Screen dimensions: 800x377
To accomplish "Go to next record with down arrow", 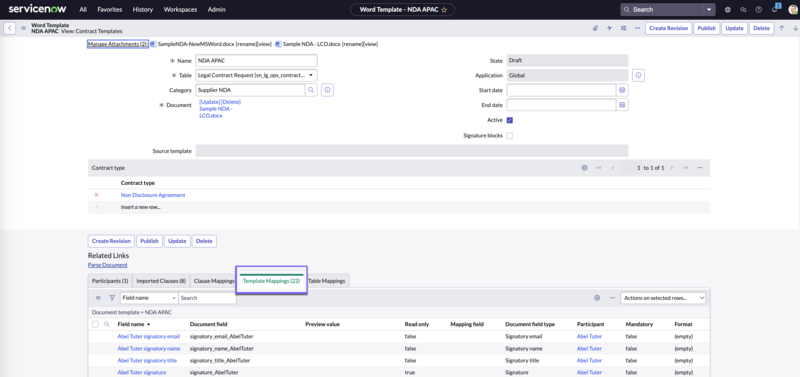I will click(795, 28).
